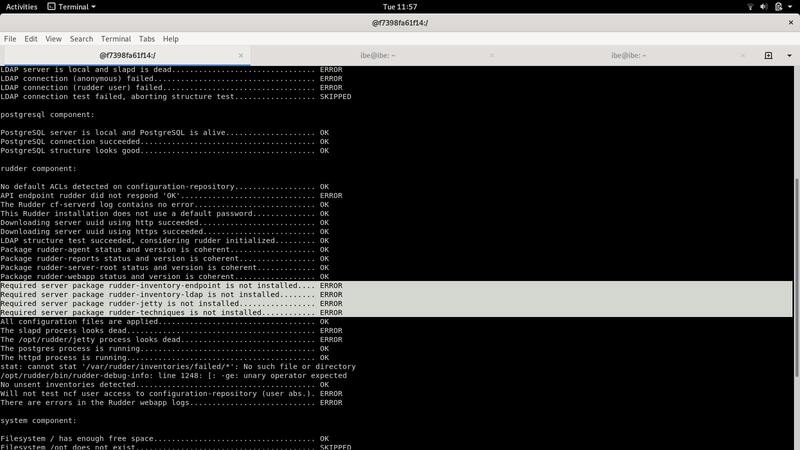Click line 'The /opt/rudder/jetty process looks dead'
Image resolution: width=800 pixels, height=450 pixels.
tap(171, 339)
